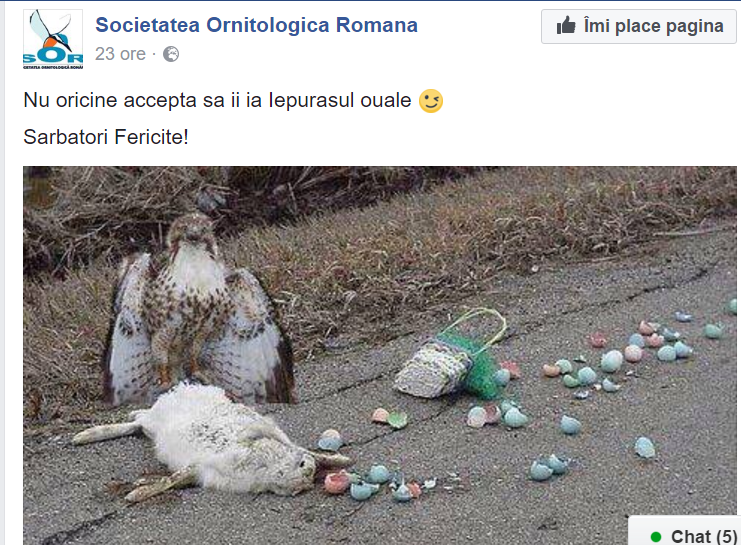Click the green online dot beside Chat
The height and width of the screenshot is (545, 741).
[656, 536]
